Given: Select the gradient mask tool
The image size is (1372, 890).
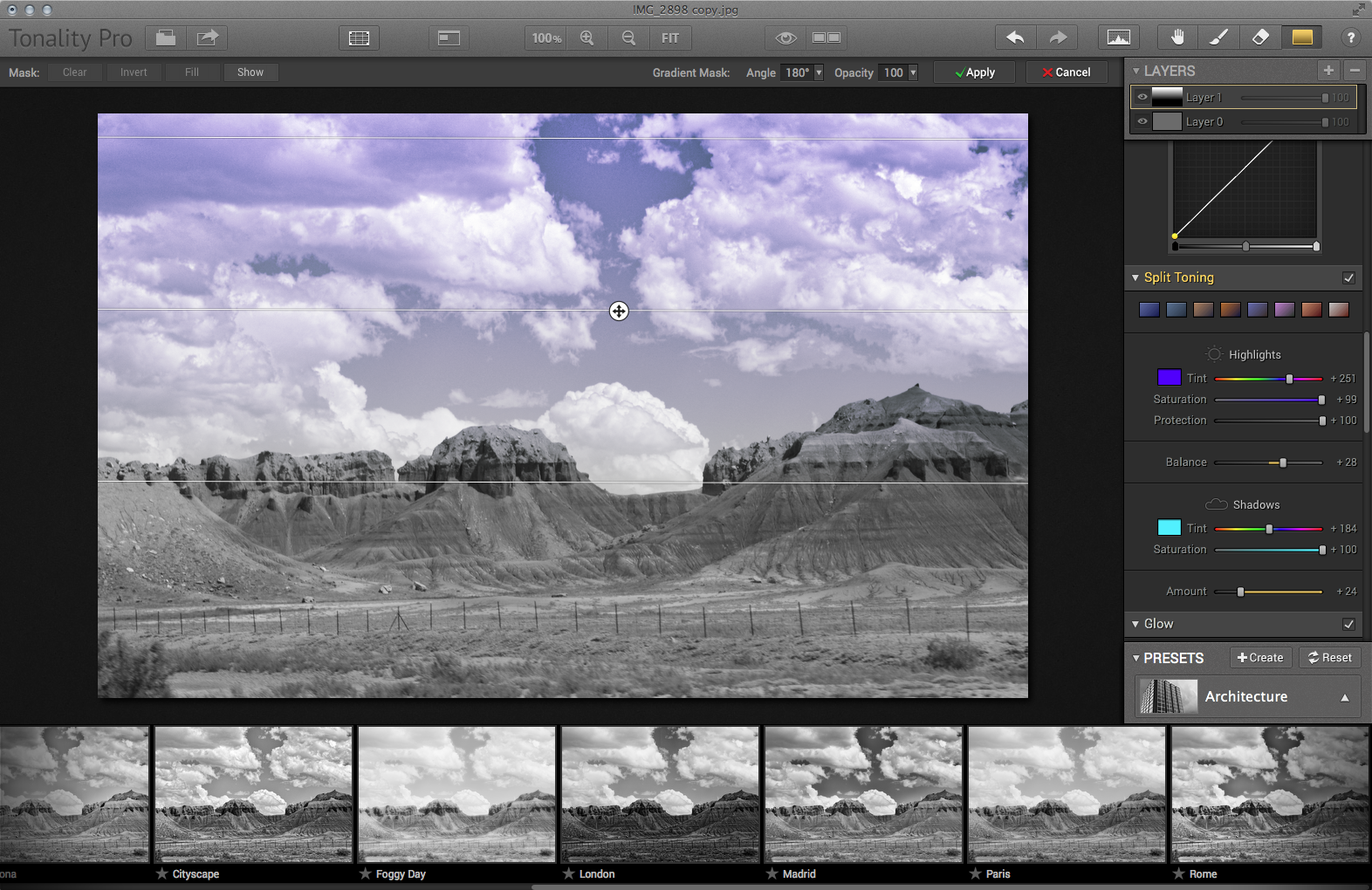Looking at the screenshot, I should coord(1301,38).
